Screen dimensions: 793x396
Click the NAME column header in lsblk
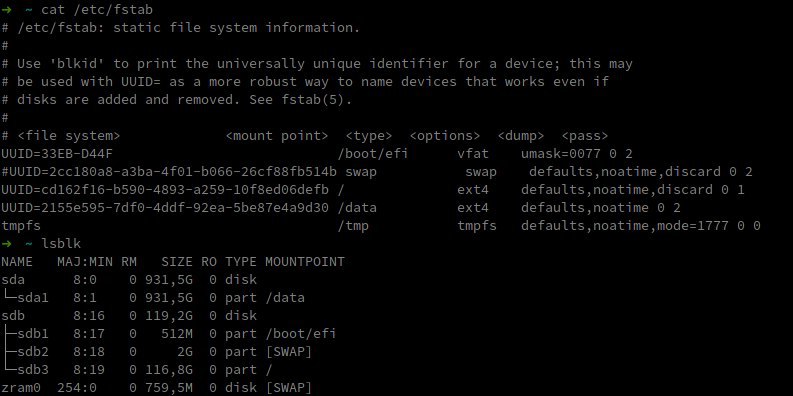pos(17,262)
